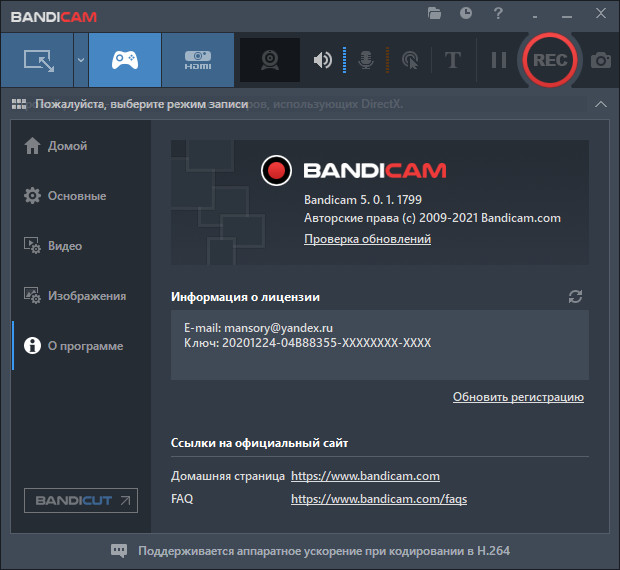Launch Bandicut from the sidebar button
Image resolution: width=620 pixels, height=570 pixels.
coord(81,500)
